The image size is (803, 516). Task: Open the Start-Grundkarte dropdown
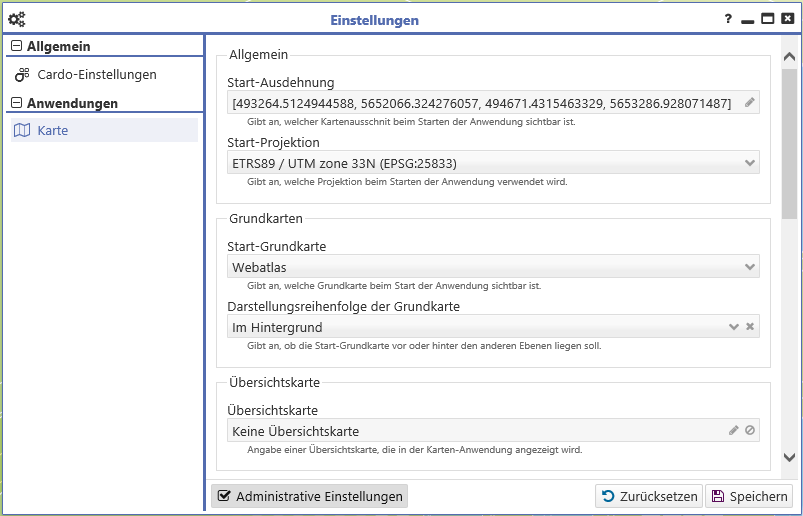click(750, 267)
